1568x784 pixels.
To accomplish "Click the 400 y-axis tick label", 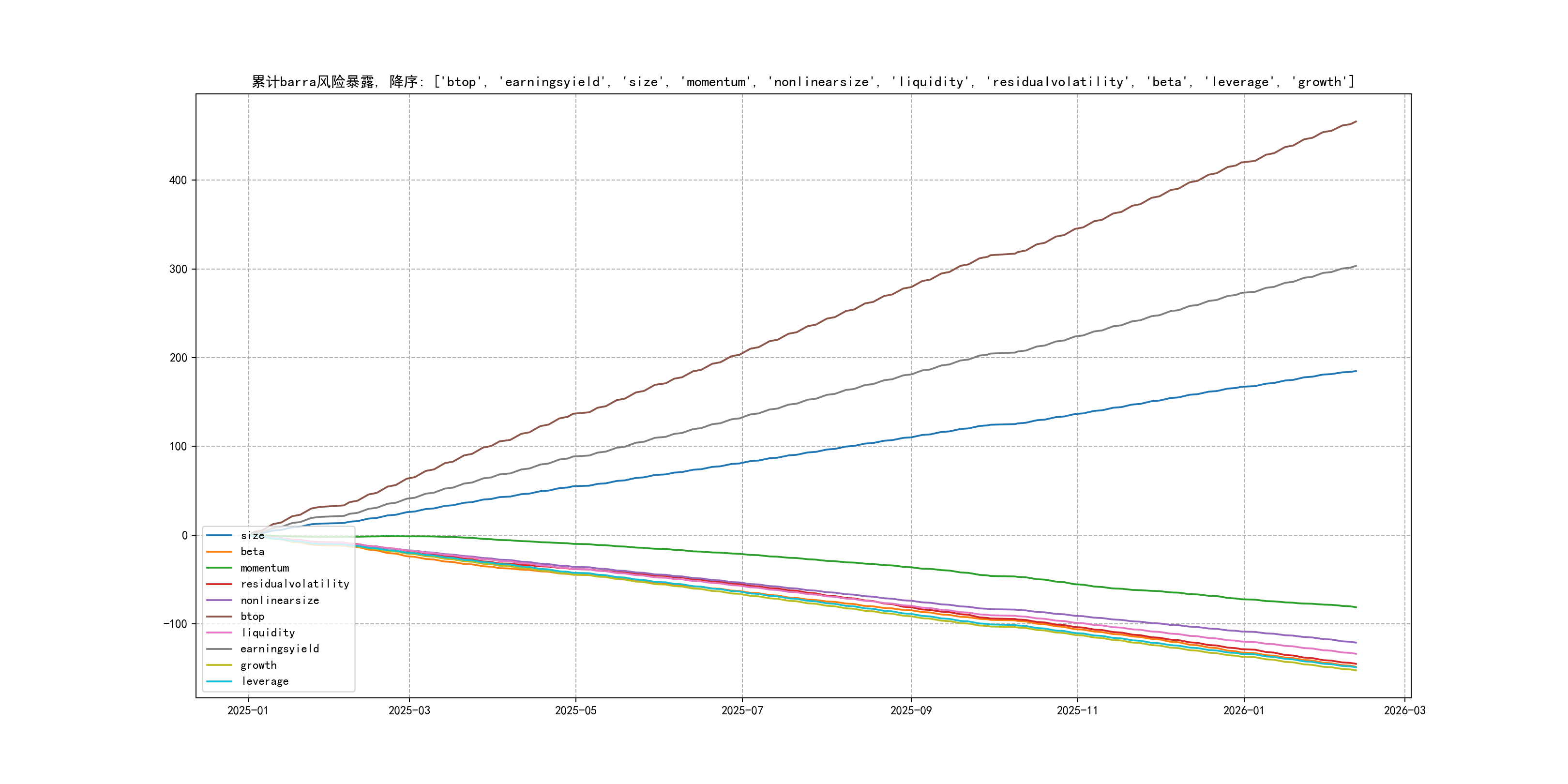I will pyautogui.click(x=178, y=180).
